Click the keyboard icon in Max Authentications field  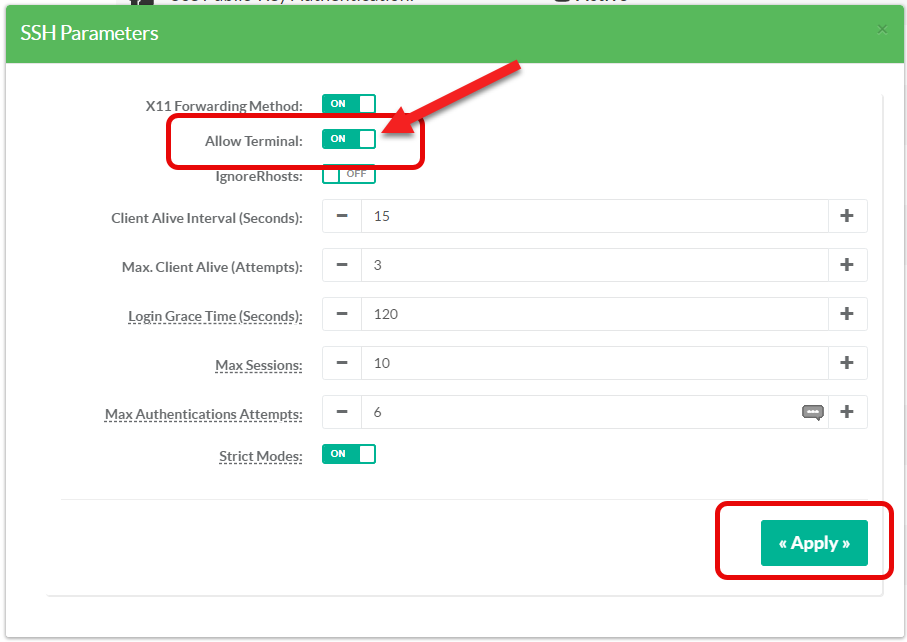[x=812, y=412]
